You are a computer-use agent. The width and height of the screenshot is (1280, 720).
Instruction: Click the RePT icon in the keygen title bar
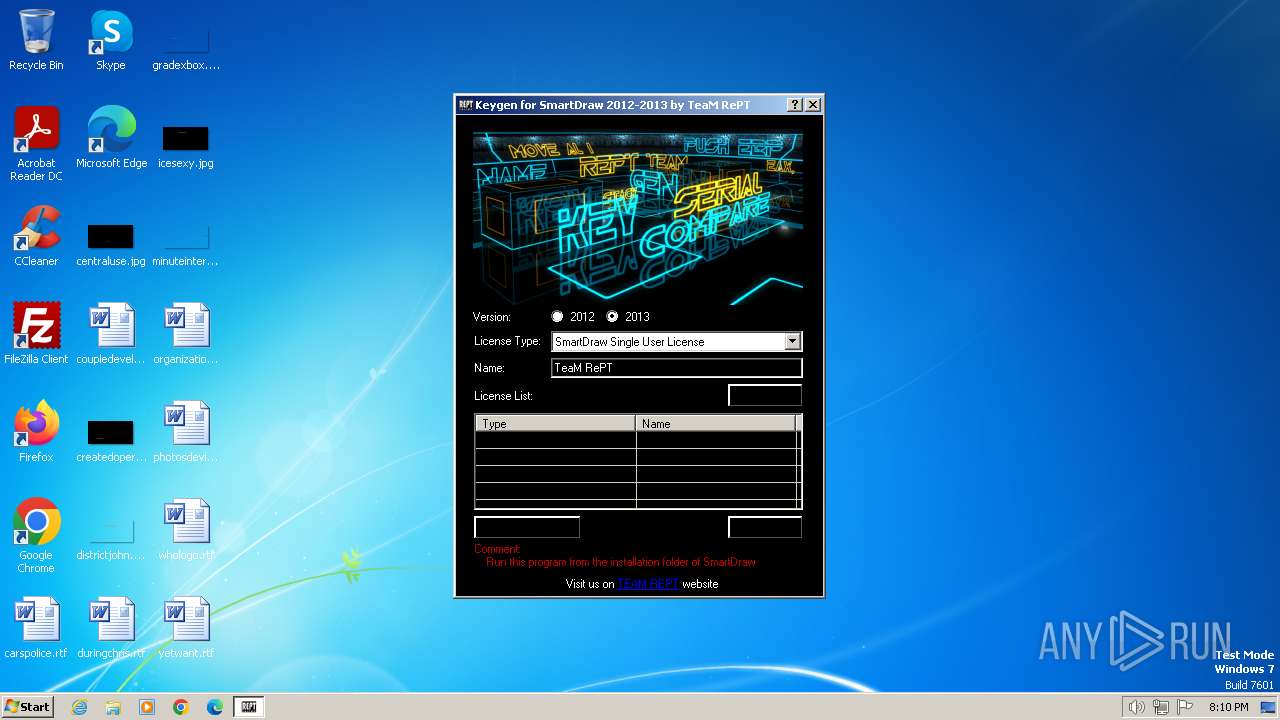point(465,104)
